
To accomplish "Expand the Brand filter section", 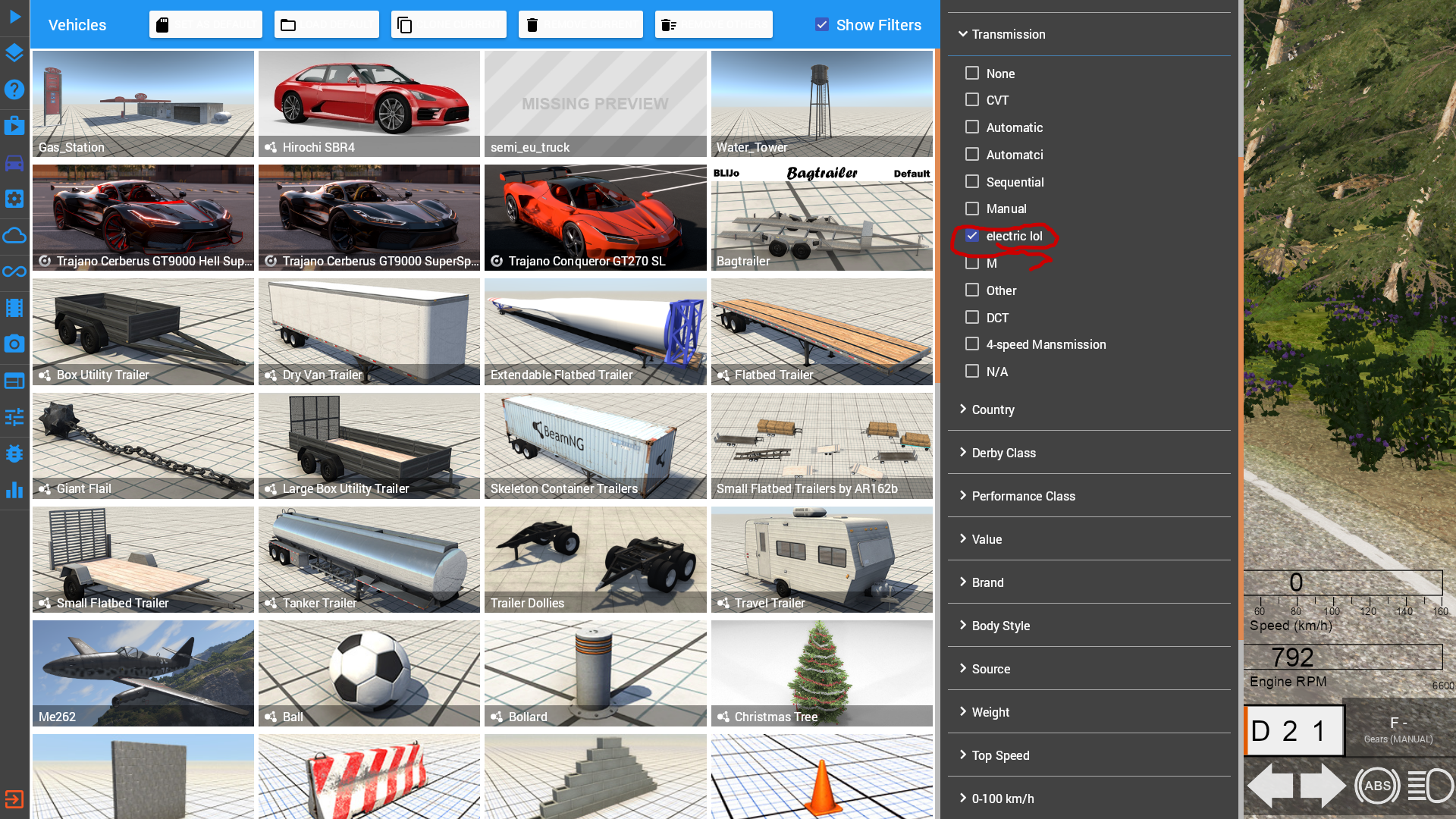I will [x=1089, y=582].
